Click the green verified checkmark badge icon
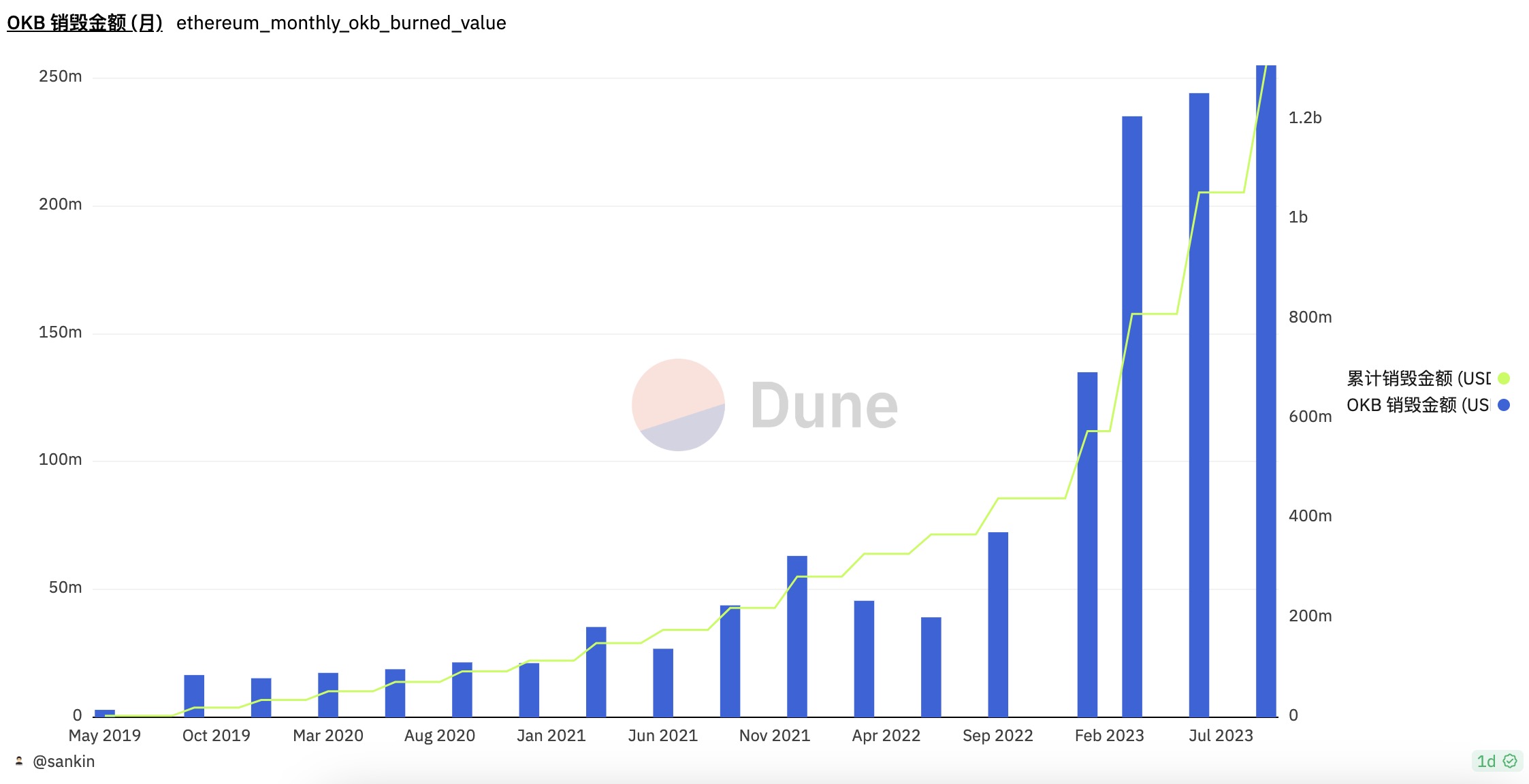The image size is (1529, 784). 1510,761
